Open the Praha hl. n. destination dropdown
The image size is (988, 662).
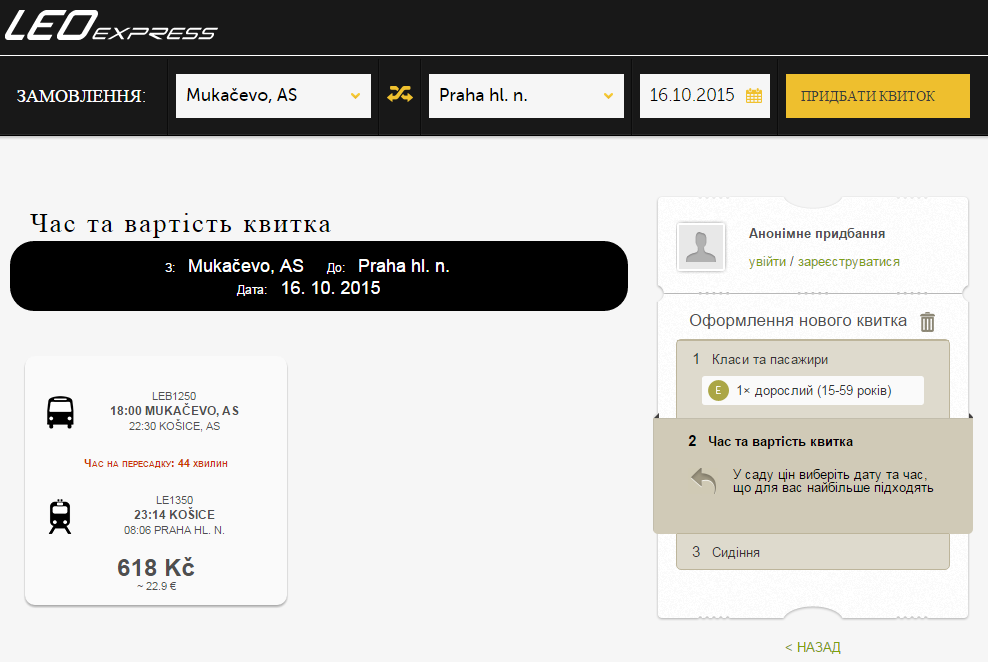pos(526,96)
